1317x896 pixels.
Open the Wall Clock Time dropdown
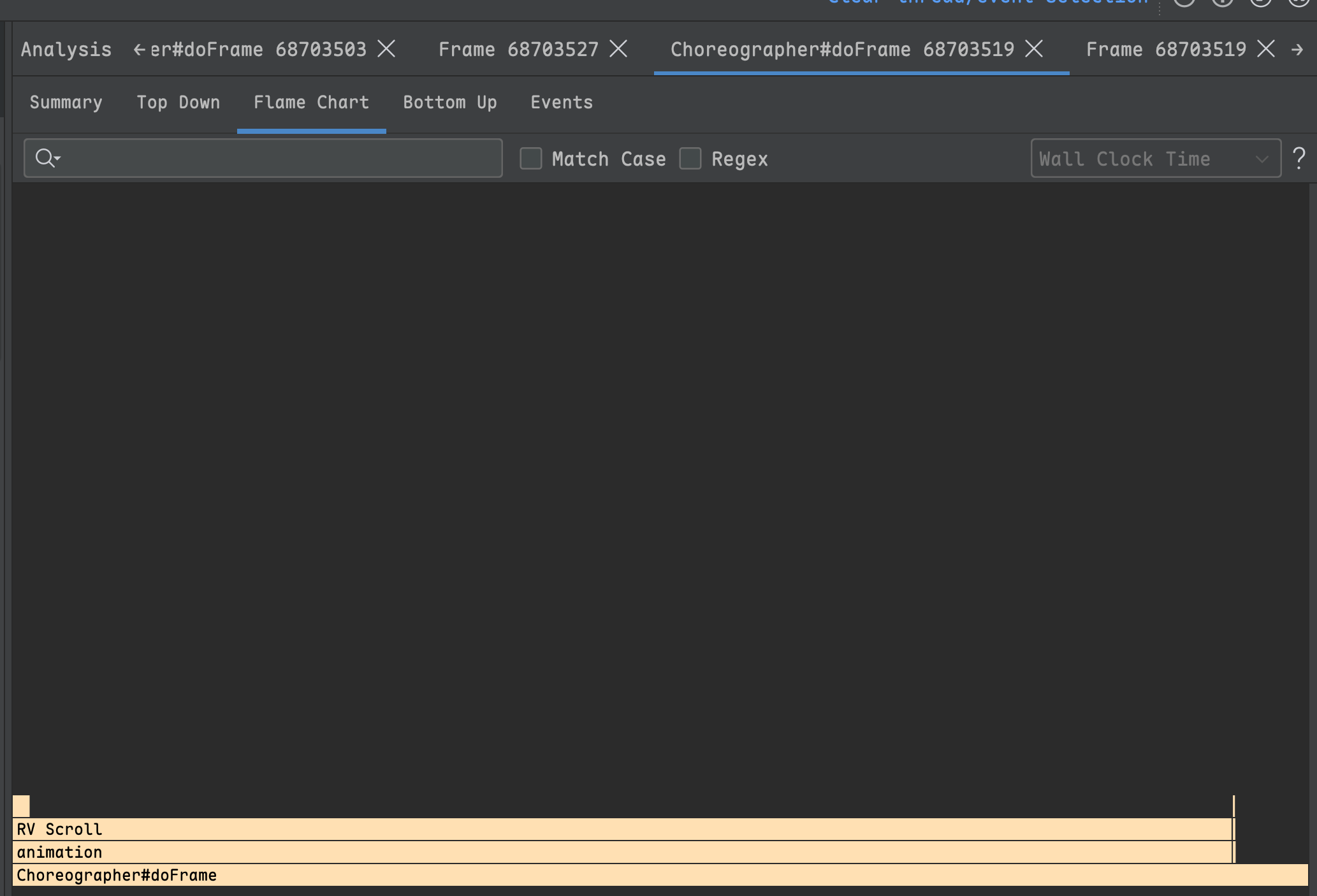[x=1155, y=159]
